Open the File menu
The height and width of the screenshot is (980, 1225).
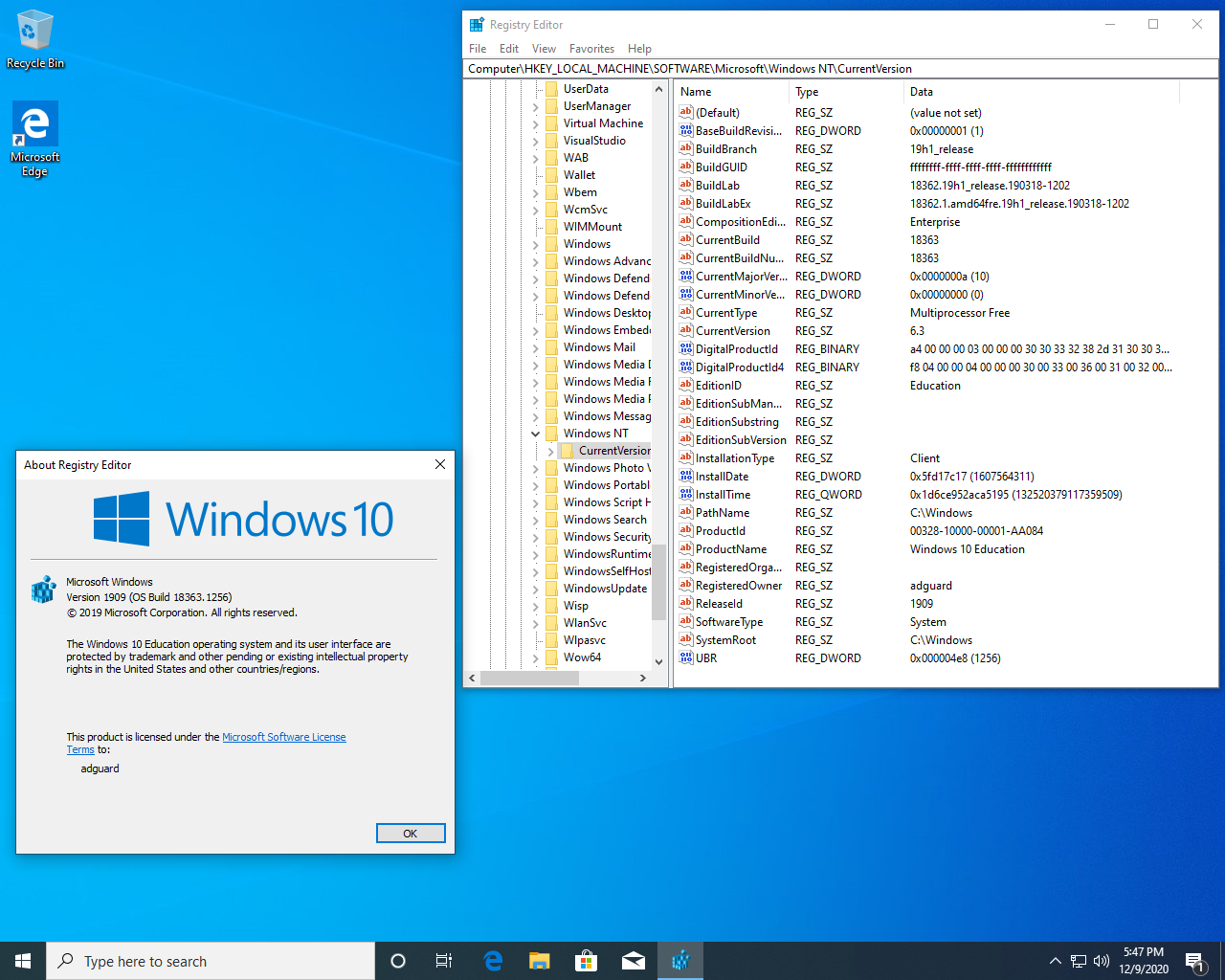(478, 49)
